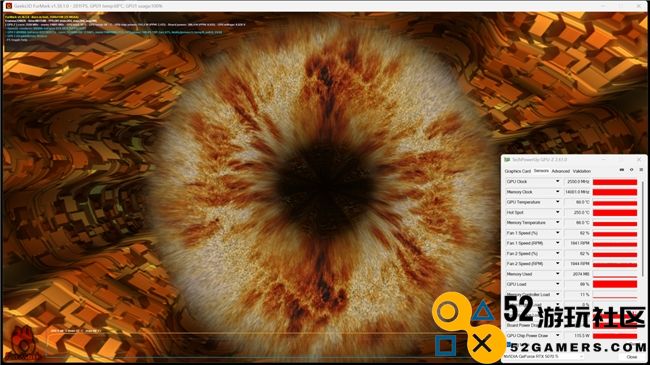Open the NVIDIA GeForce RTX 5070 Ti selector
650x365 pixels.
(x=544, y=356)
